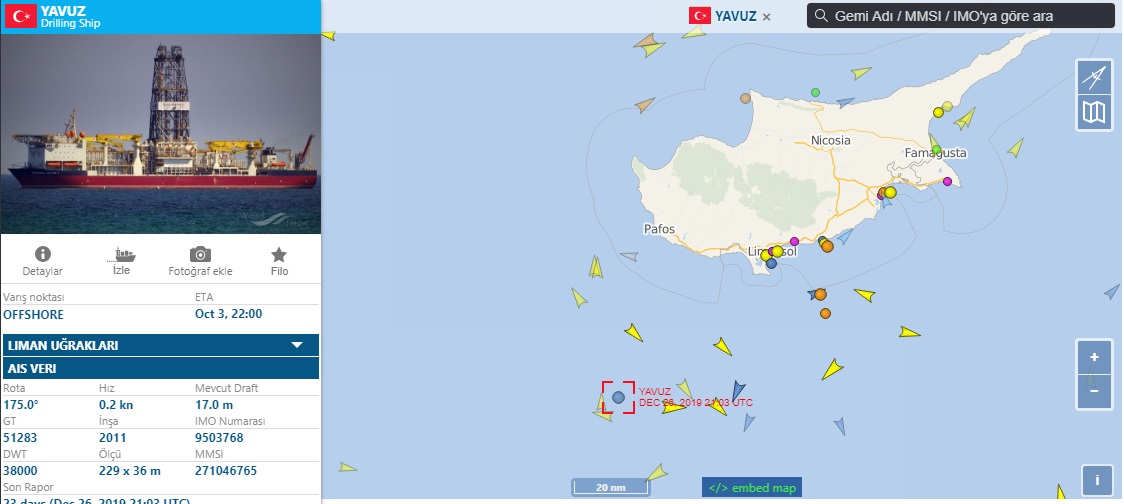Open the Detaylar info icon
The width and height of the screenshot is (1124, 504).
43,255
